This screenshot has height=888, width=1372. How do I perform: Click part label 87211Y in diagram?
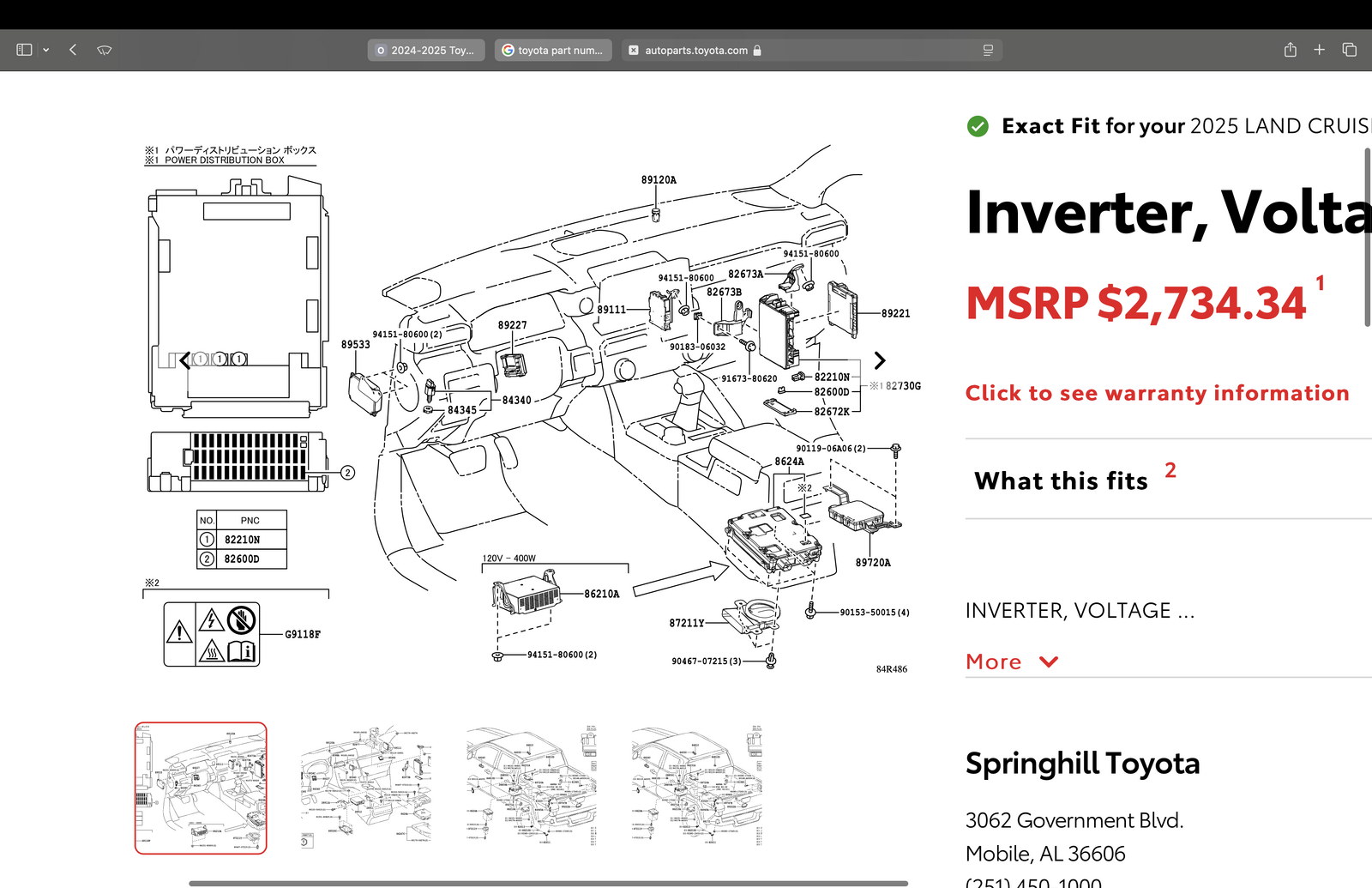pos(687,623)
